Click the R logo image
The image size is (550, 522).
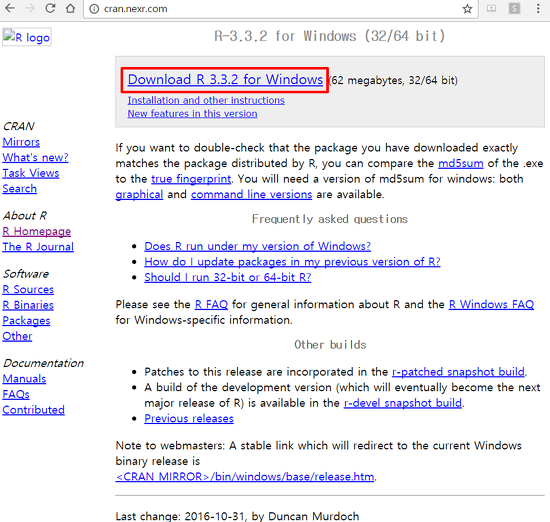[x=27, y=37]
